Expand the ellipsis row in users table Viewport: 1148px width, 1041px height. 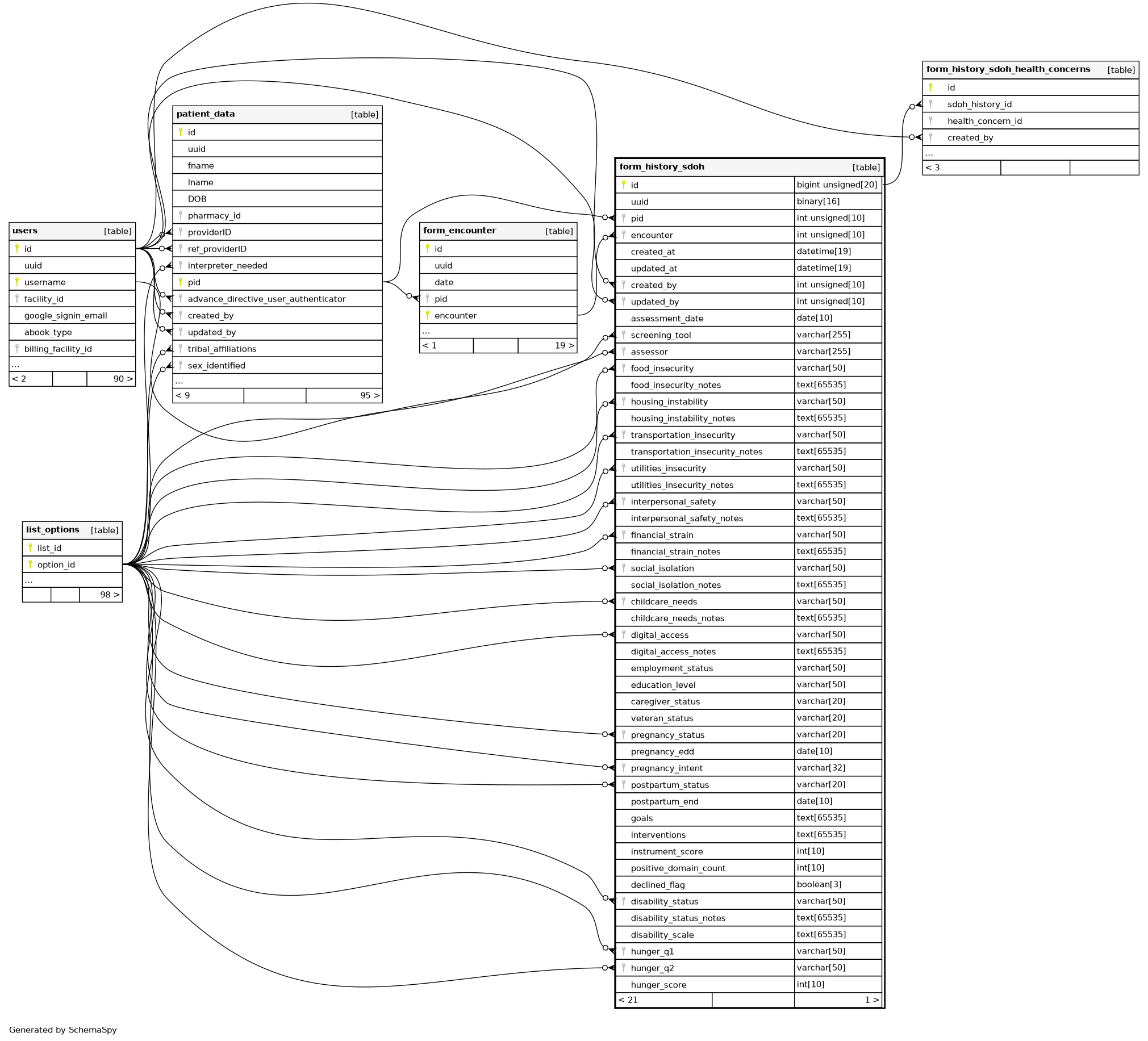point(16,365)
